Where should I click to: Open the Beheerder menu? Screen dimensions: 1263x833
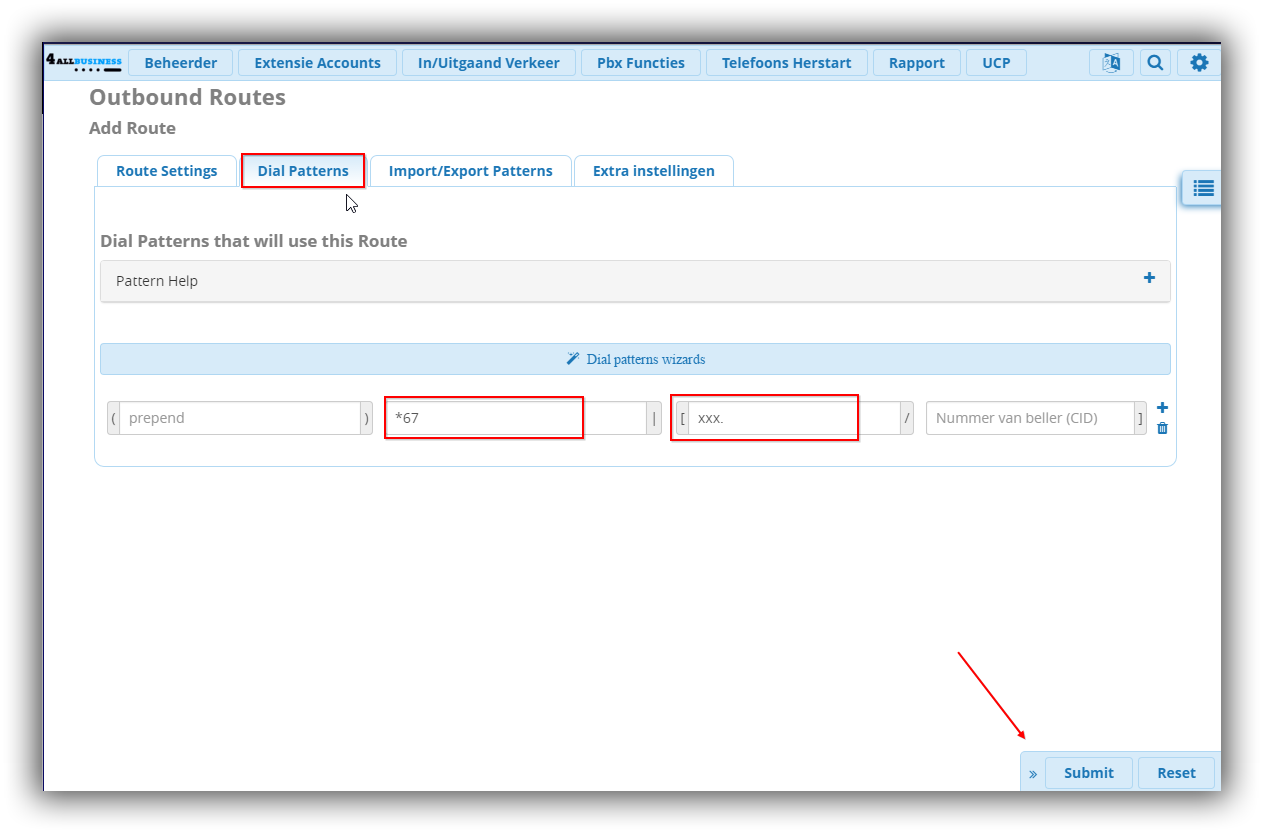pos(180,63)
